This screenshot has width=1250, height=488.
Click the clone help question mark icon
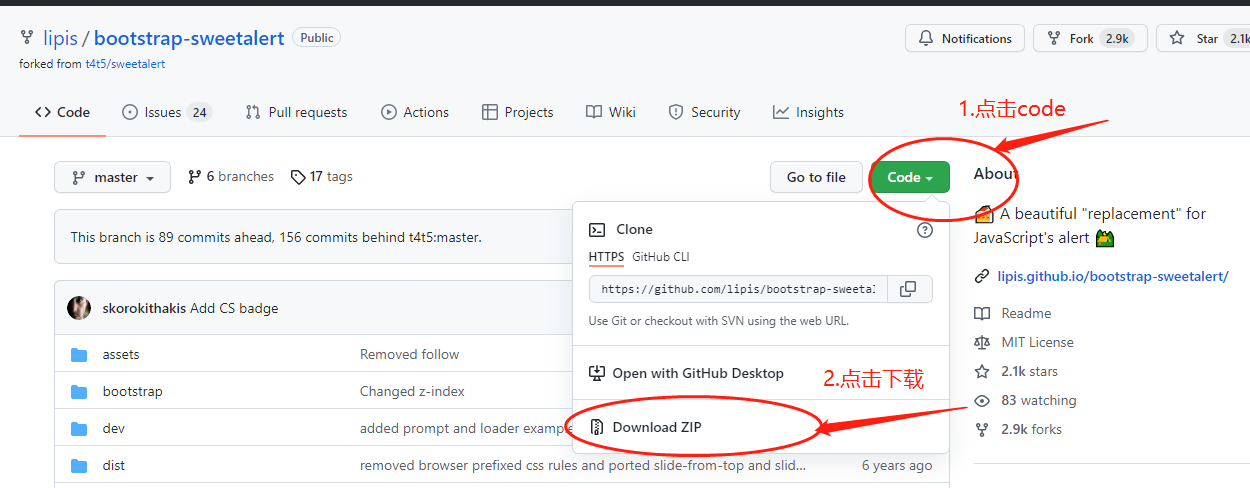[x=925, y=230]
